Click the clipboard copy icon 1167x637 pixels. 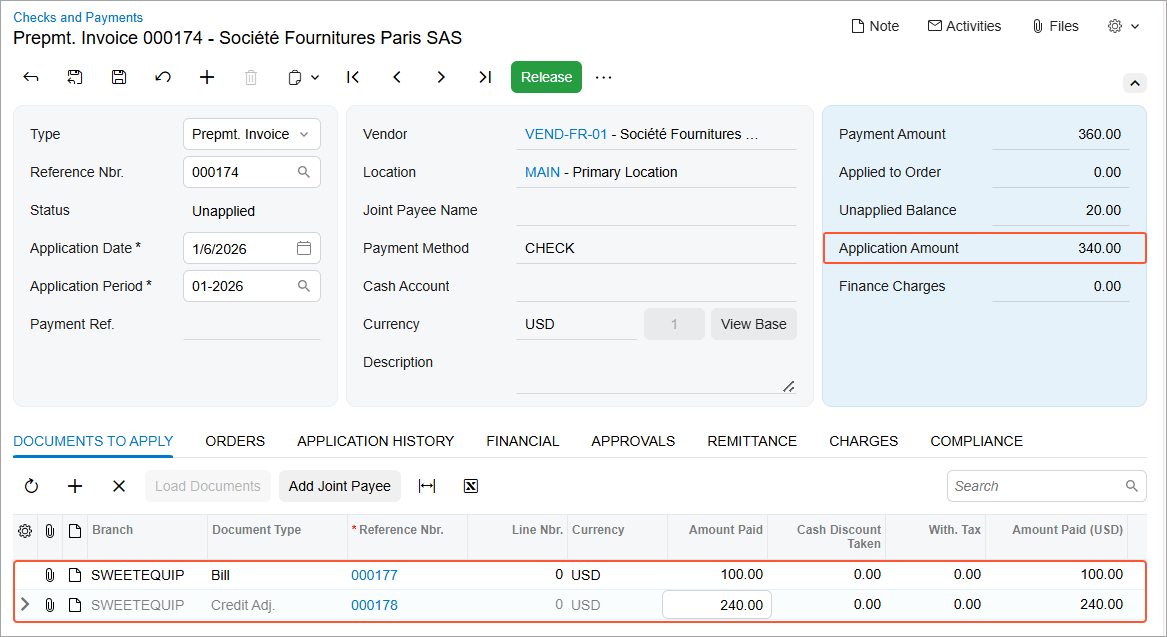pyautogui.click(x=295, y=77)
